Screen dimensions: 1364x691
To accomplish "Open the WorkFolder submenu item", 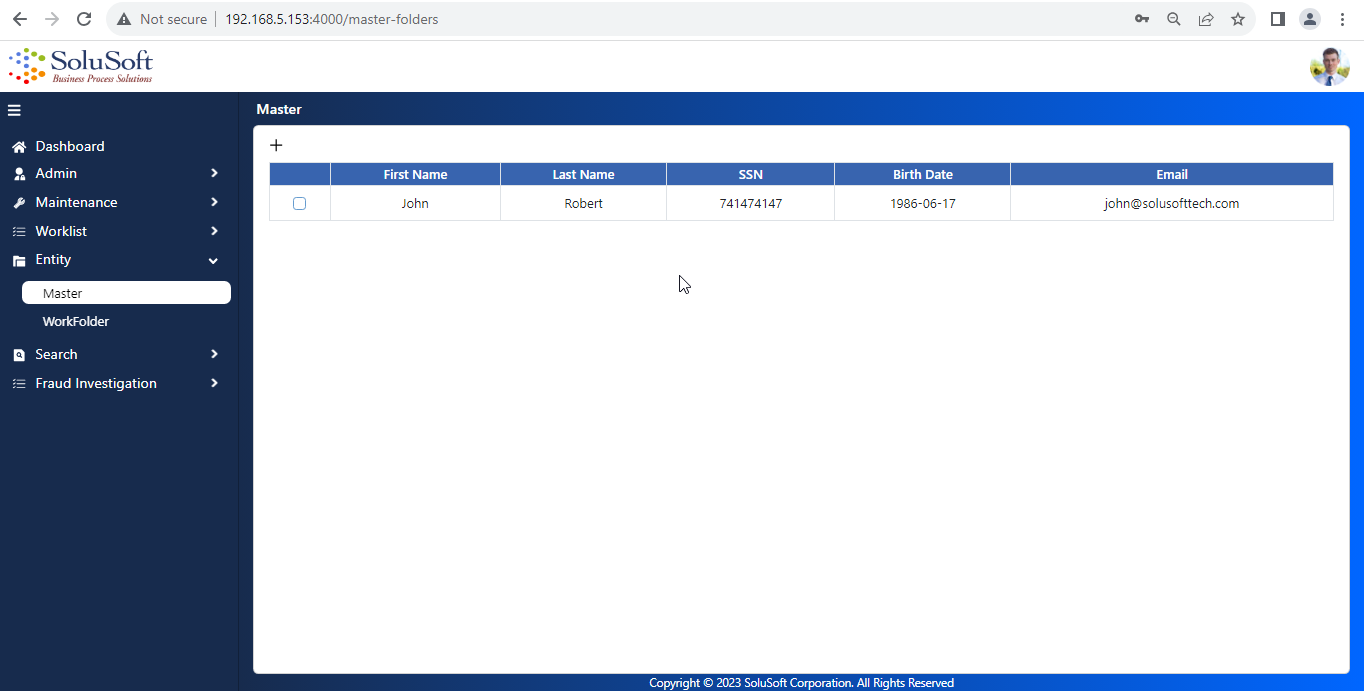I will pos(76,322).
